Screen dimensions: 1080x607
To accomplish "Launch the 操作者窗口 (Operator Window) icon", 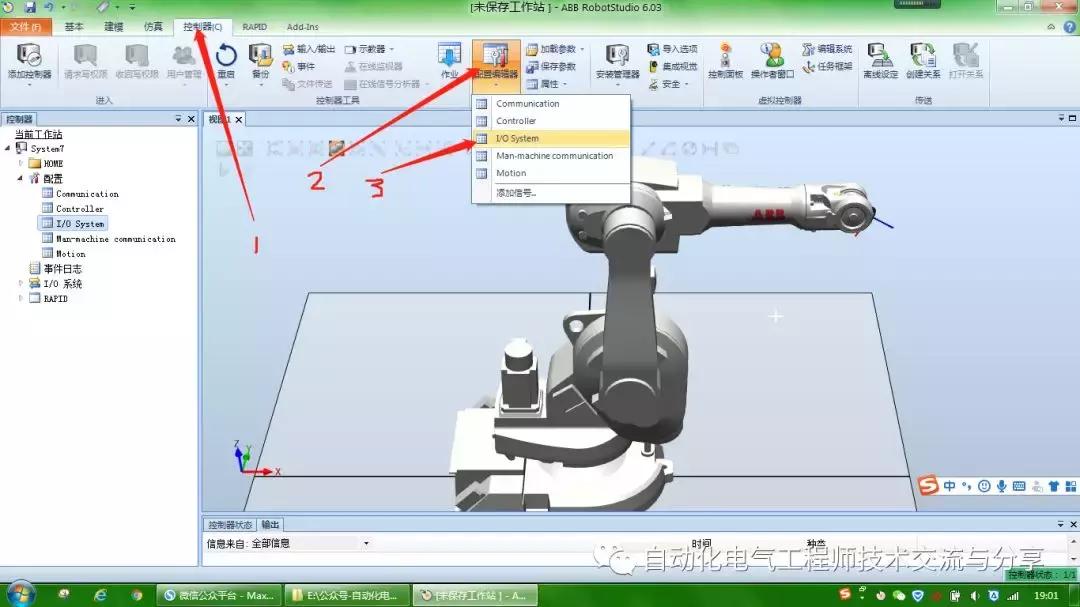I will click(772, 60).
